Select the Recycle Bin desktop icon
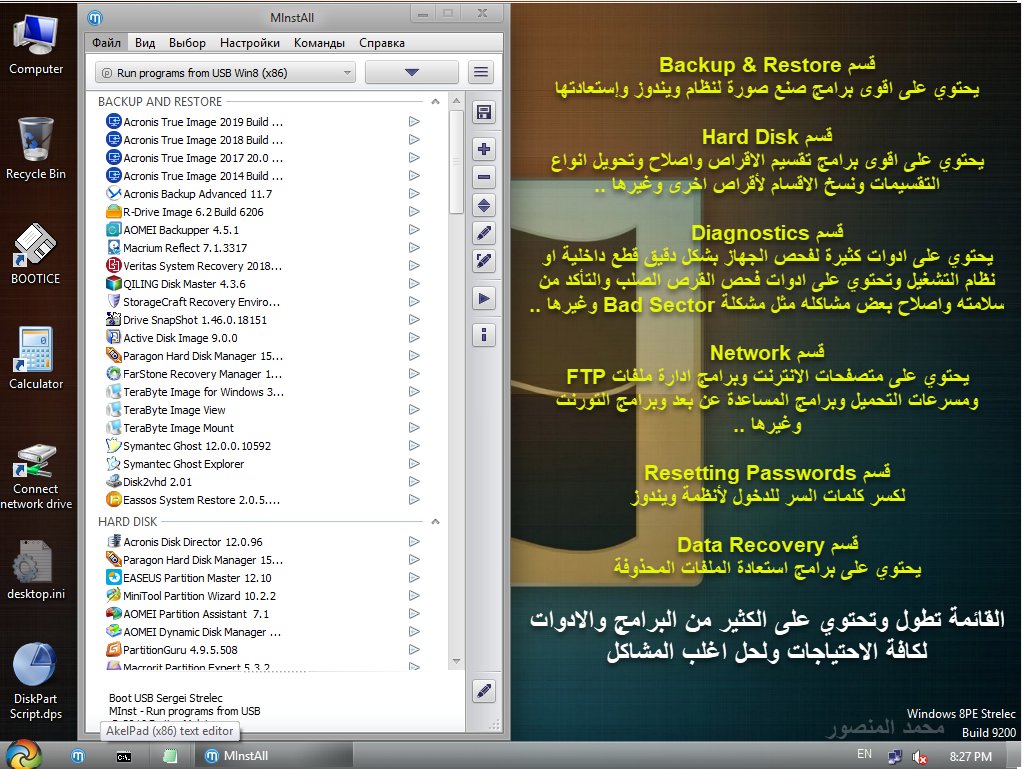 [36, 148]
